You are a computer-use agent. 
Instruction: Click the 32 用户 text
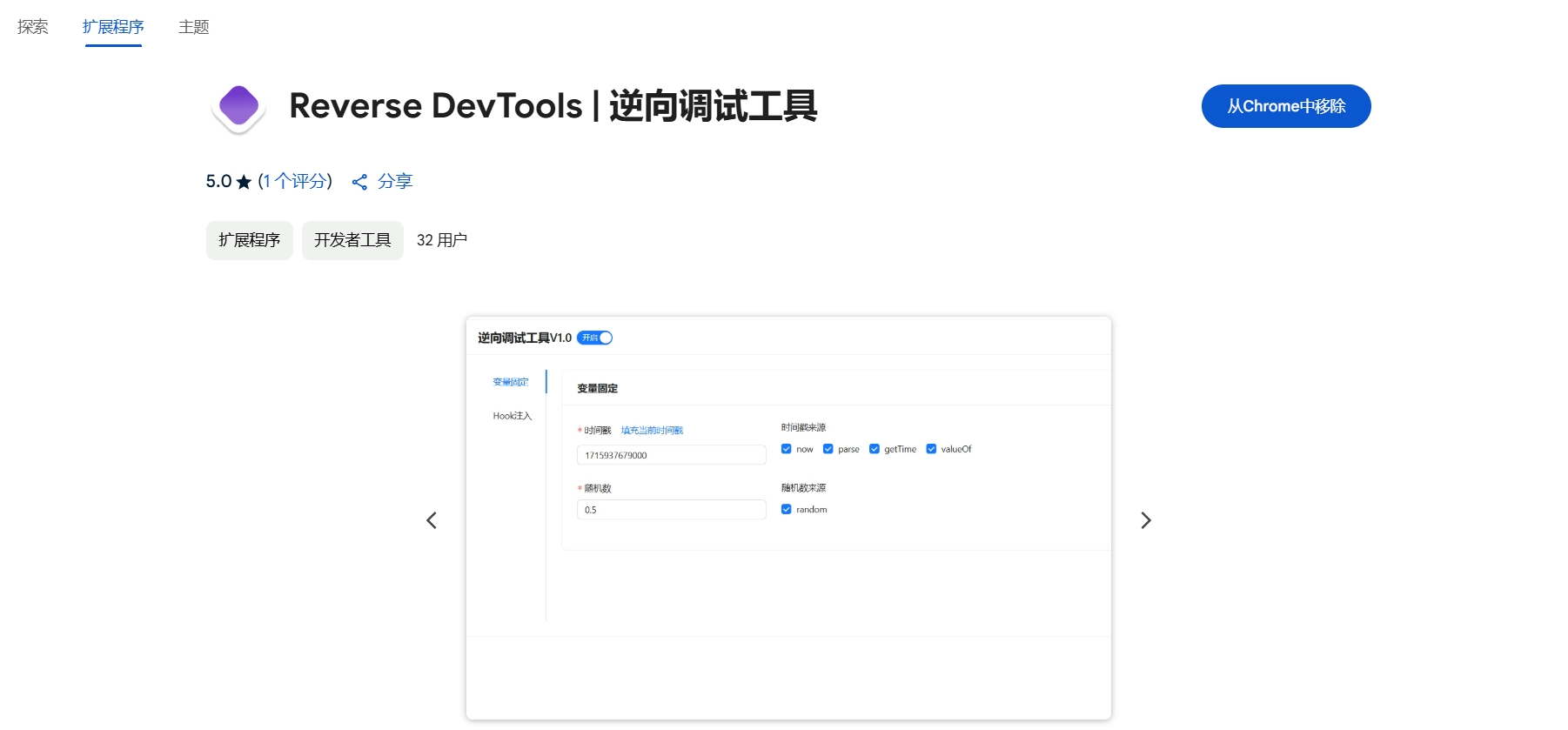coord(442,240)
